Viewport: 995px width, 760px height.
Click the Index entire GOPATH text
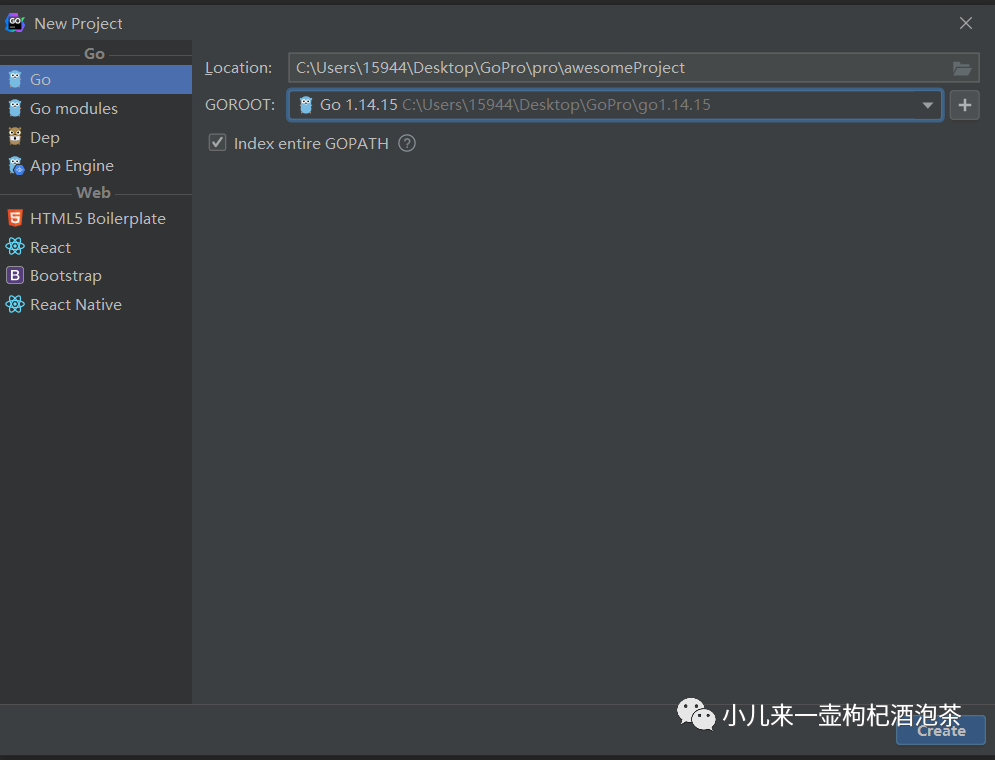pos(311,143)
